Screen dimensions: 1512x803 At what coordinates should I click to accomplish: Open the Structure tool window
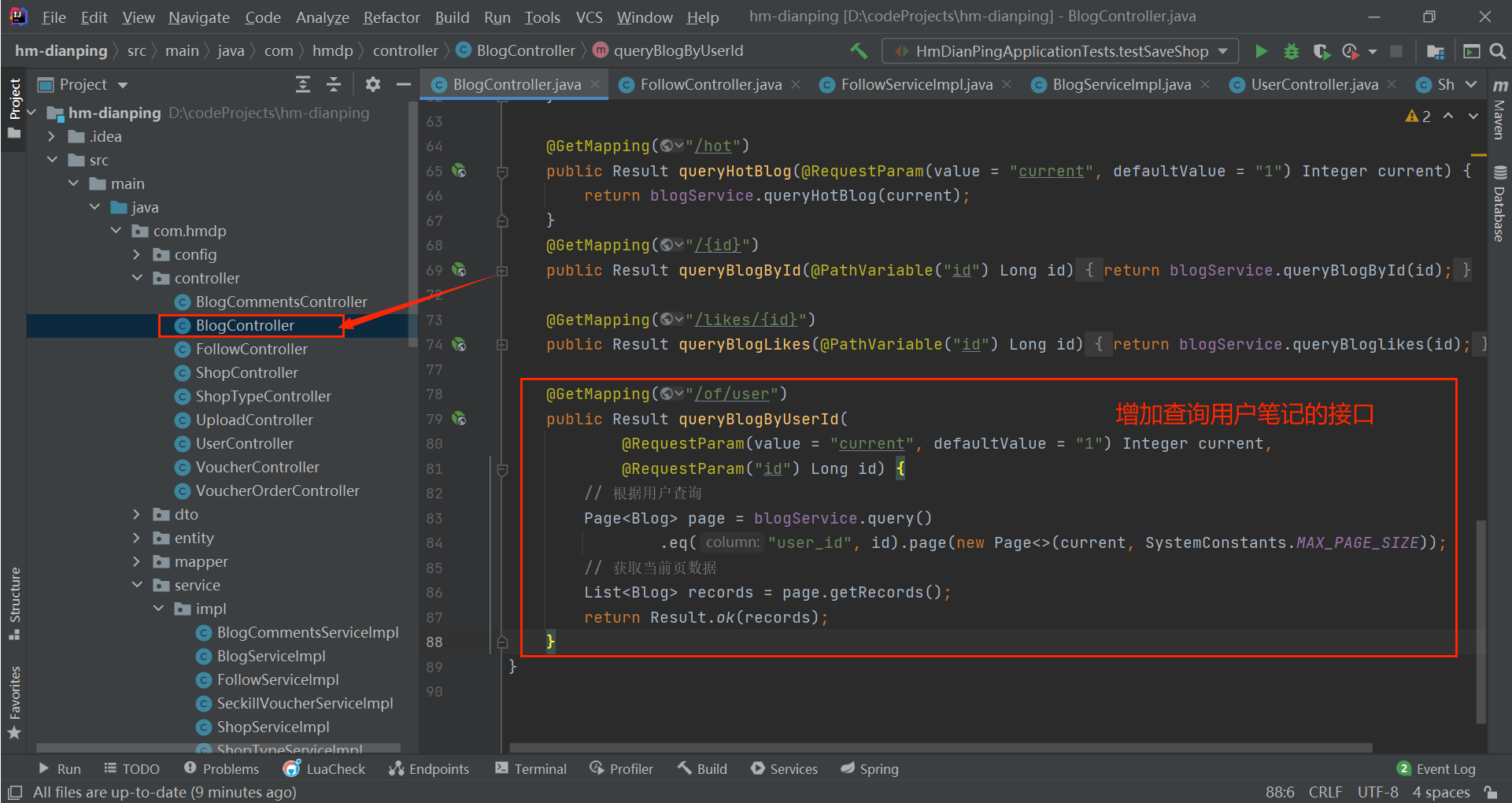tap(14, 604)
